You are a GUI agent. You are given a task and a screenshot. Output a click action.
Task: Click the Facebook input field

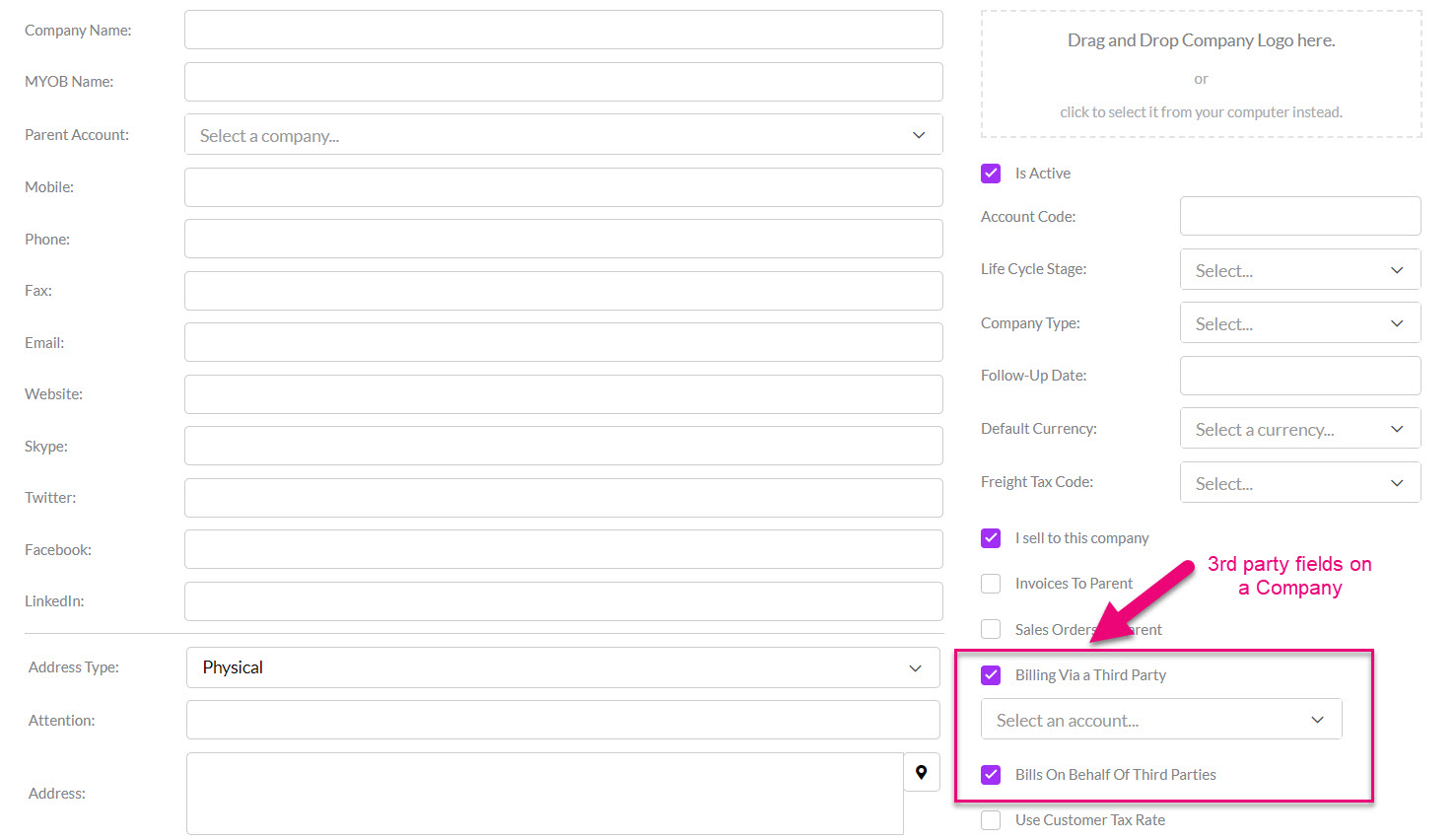point(564,549)
